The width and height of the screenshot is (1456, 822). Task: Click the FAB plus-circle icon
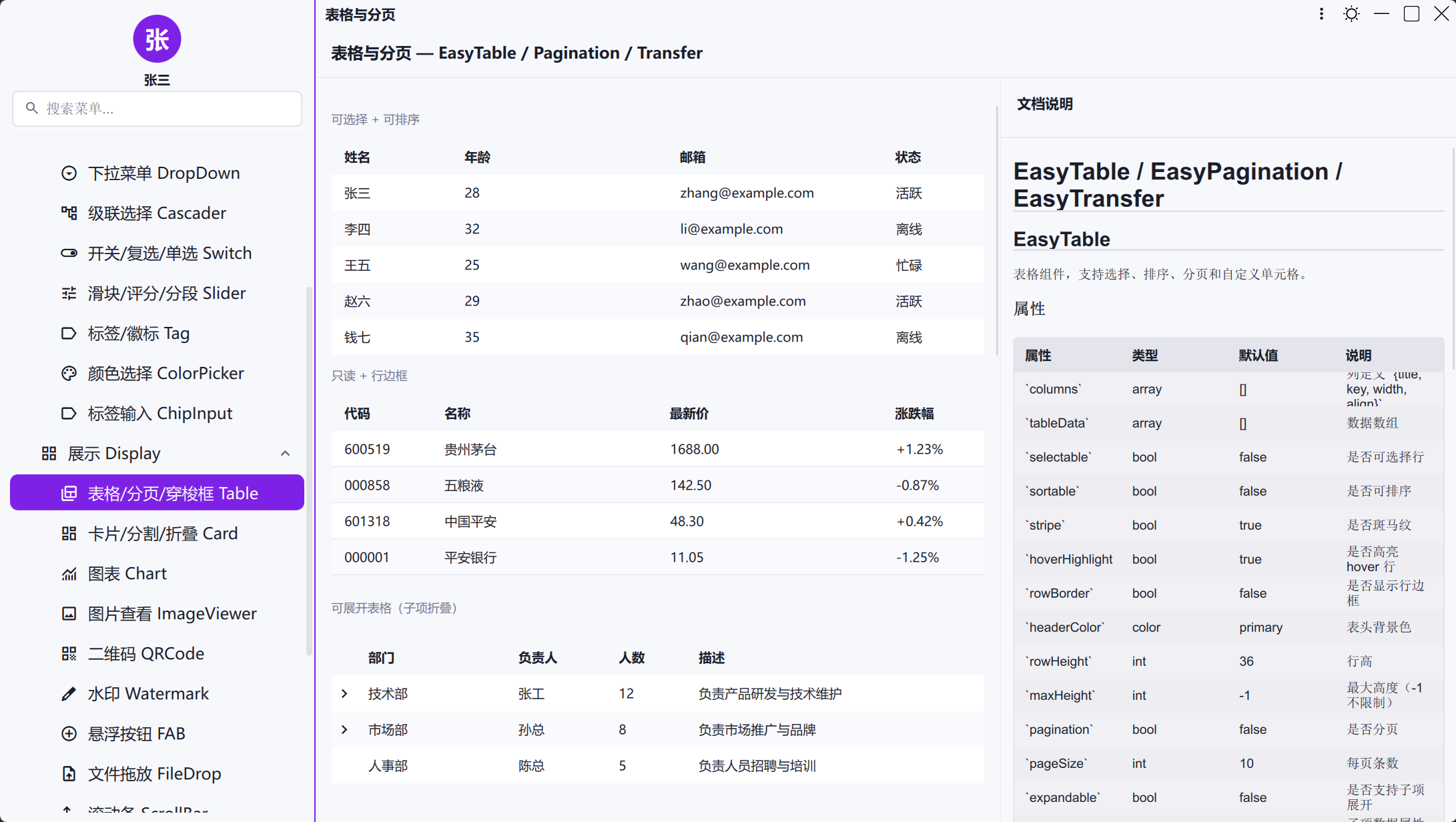click(x=69, y=734)
